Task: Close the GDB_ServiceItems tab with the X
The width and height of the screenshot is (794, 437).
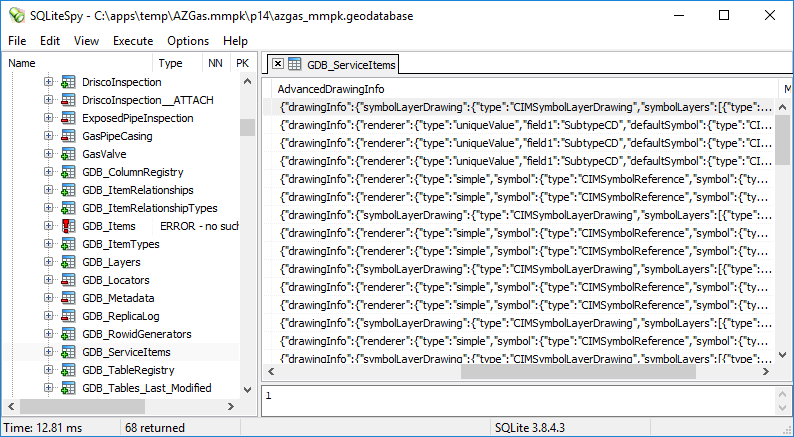Action: click(x=277, y=63)
